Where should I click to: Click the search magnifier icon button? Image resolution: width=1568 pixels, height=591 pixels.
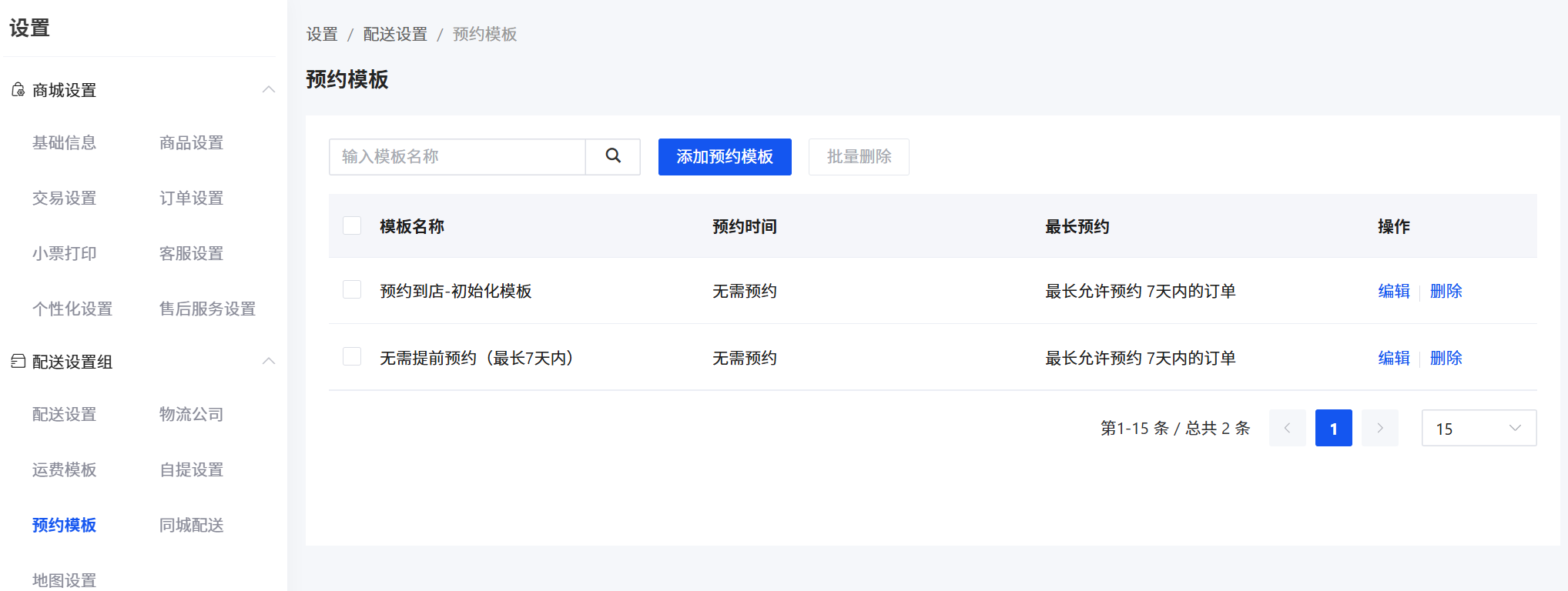click(x=613, y=156)
